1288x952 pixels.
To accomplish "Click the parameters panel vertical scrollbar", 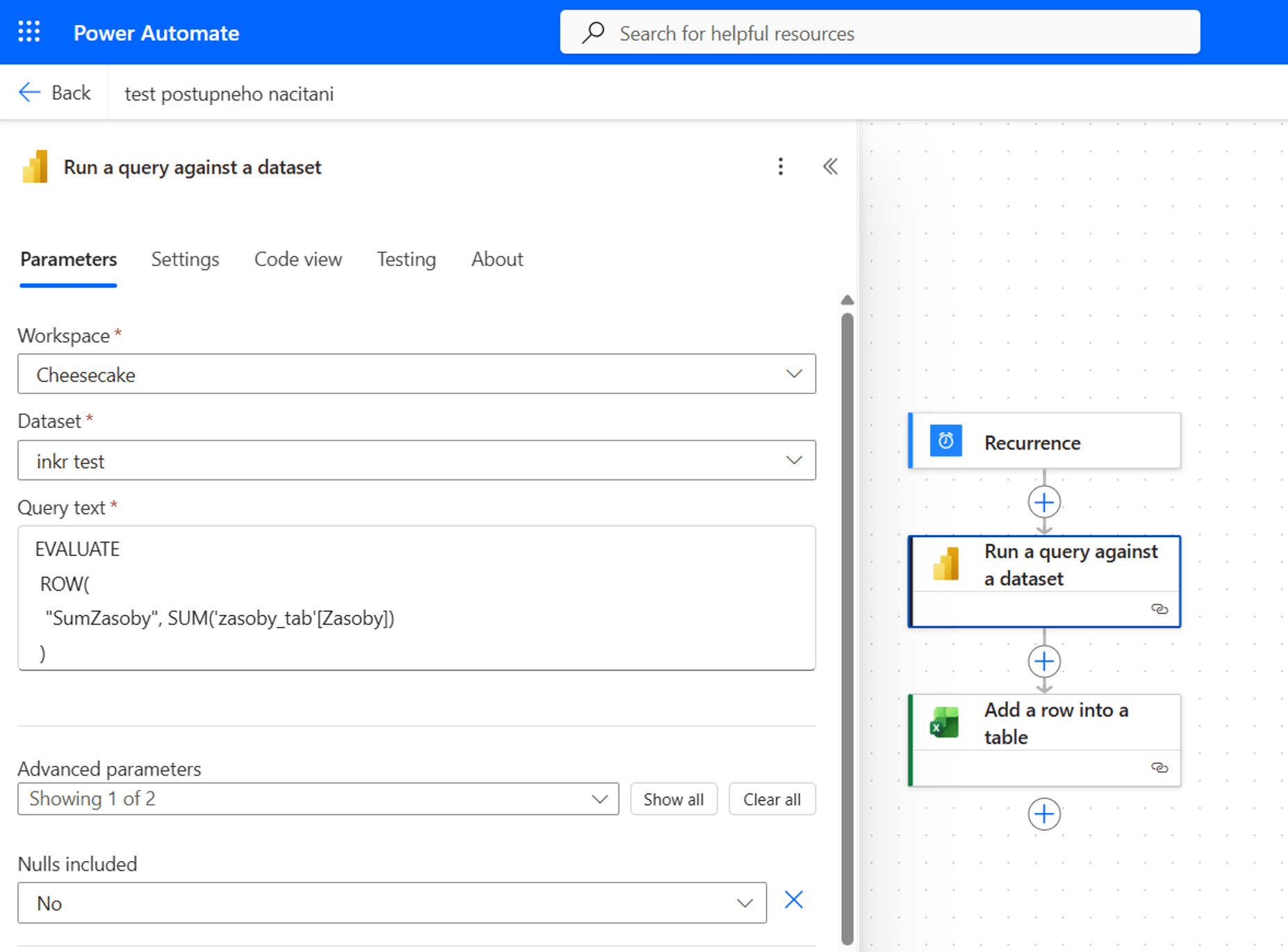I will click(847, 625).
